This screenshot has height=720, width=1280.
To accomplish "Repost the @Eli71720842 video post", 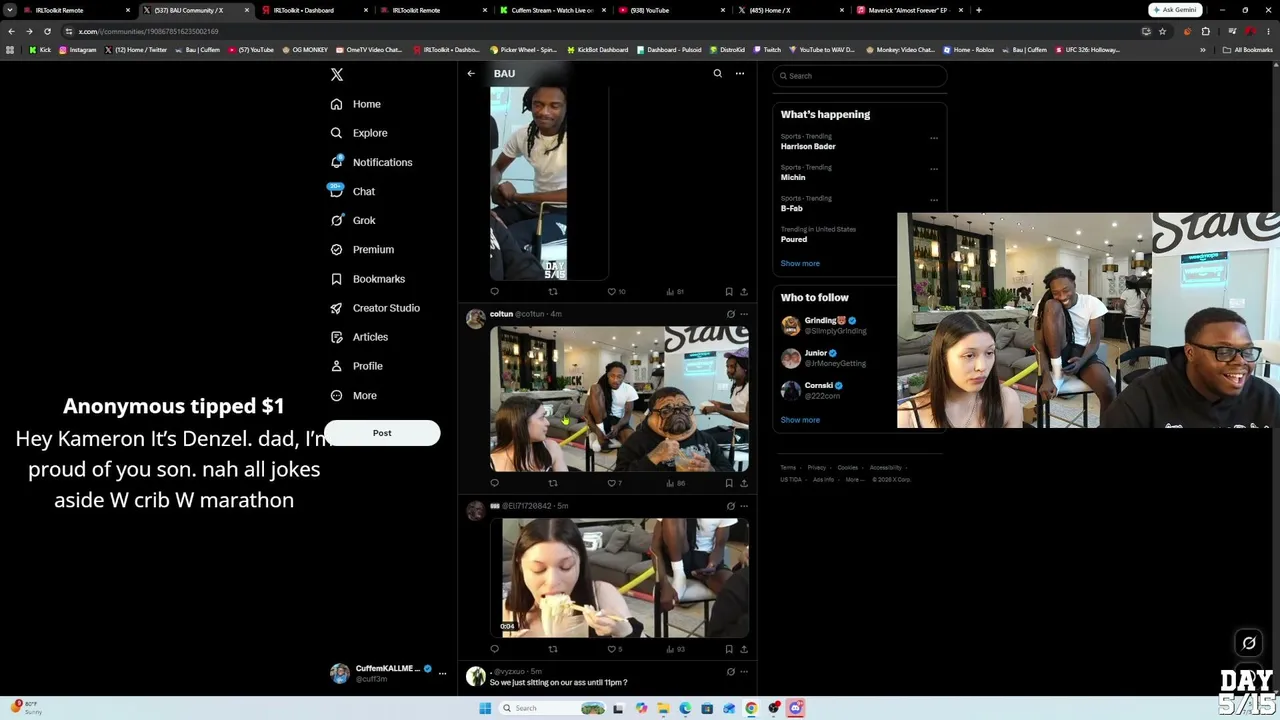I will (553, 649).
